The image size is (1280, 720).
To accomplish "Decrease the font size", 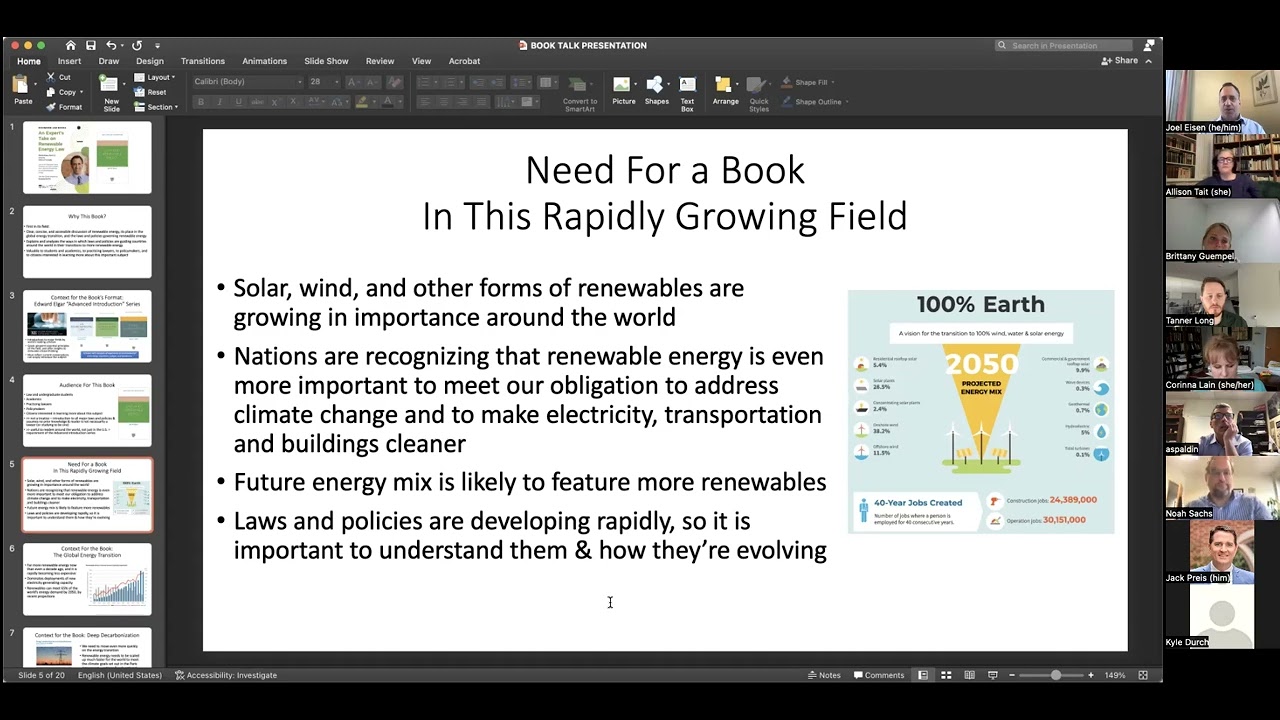I will pos(372,82).
